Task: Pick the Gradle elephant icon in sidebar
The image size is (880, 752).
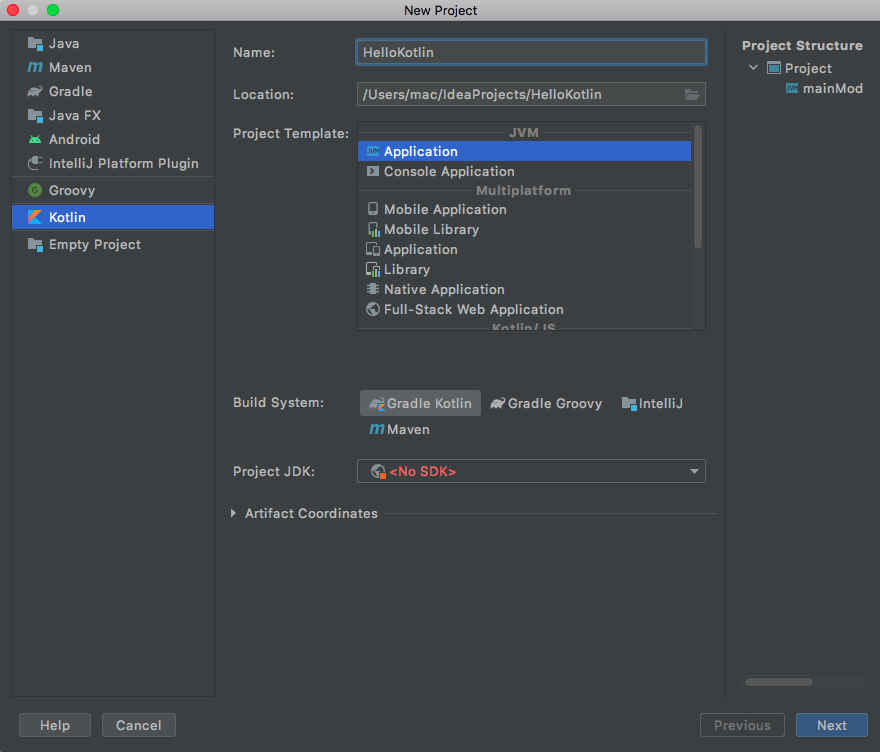Action: [35, 91]
